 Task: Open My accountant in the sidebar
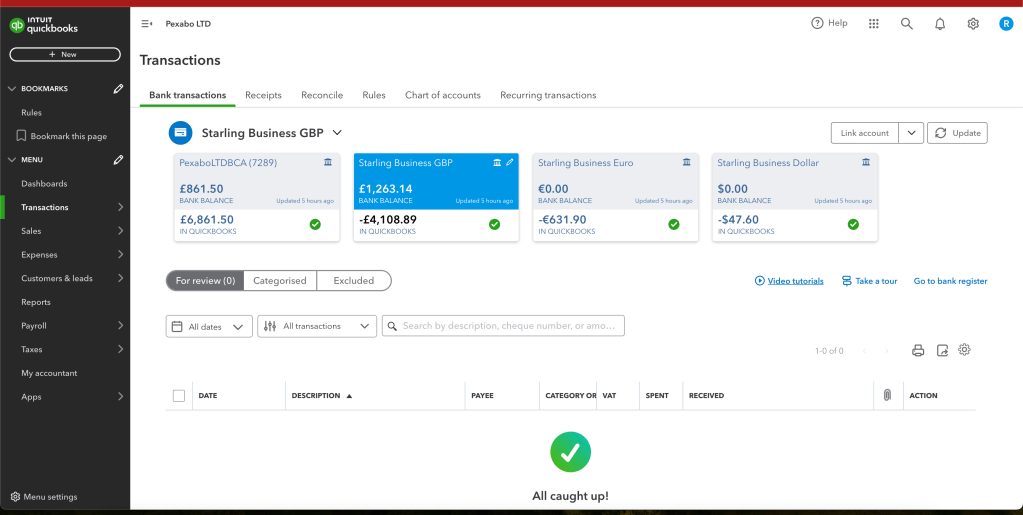(49, 373)
